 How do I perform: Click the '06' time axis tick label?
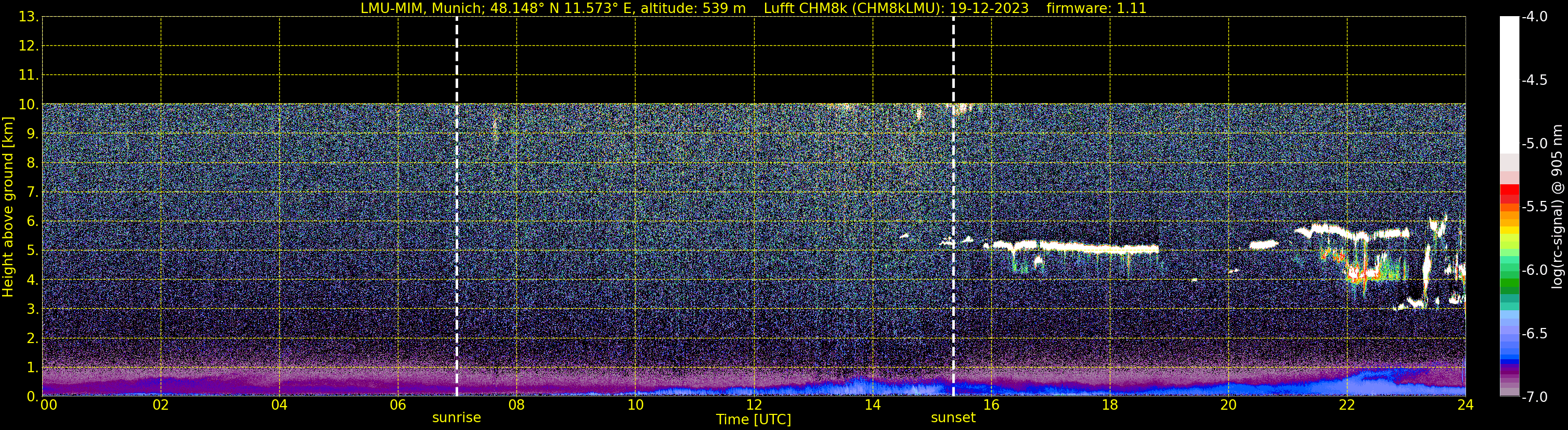(398, 405)
